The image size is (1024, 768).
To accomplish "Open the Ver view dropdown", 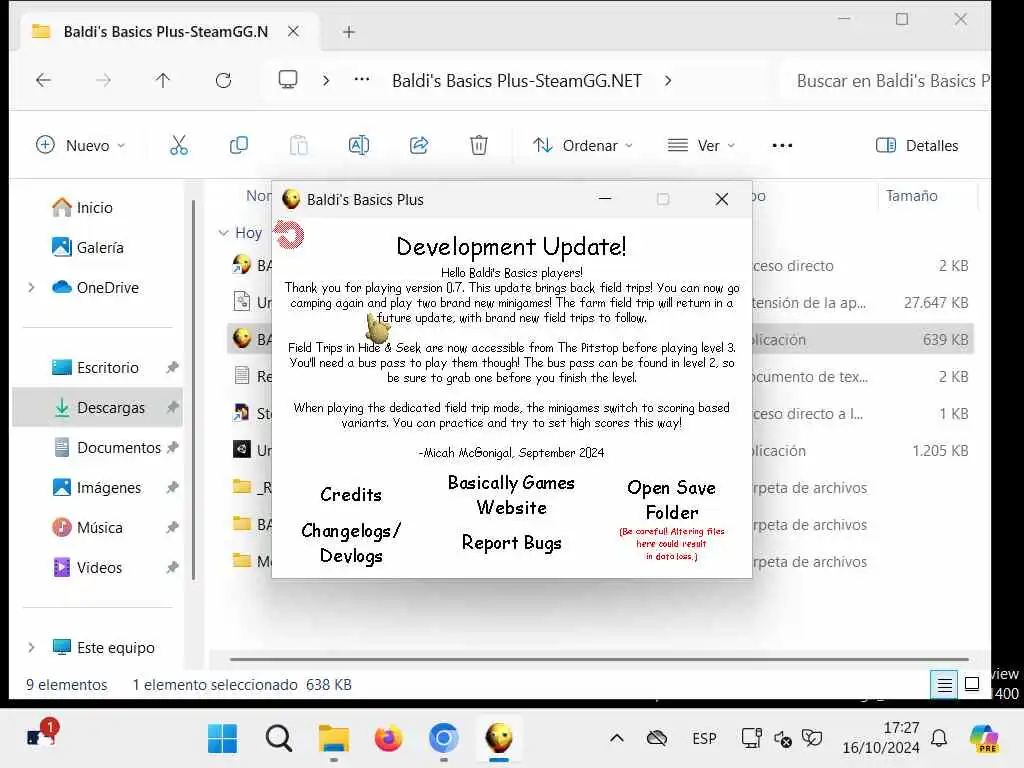I will tap(701, 145).
